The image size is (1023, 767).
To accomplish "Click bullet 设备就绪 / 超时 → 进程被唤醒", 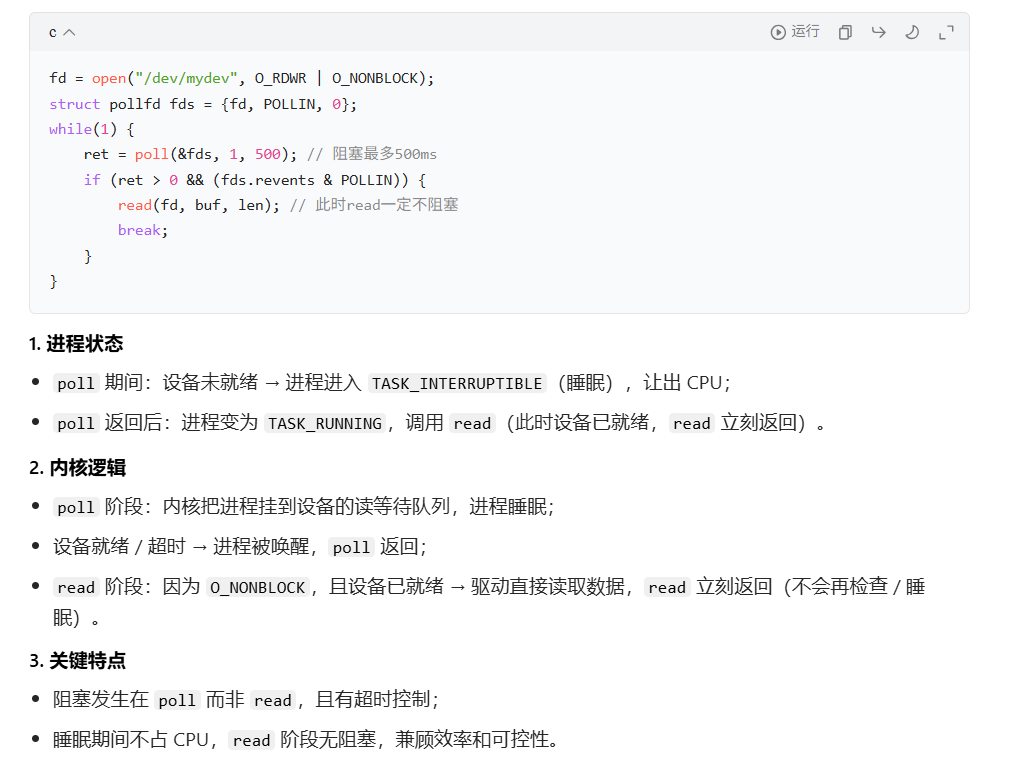I will click(239, 547).
